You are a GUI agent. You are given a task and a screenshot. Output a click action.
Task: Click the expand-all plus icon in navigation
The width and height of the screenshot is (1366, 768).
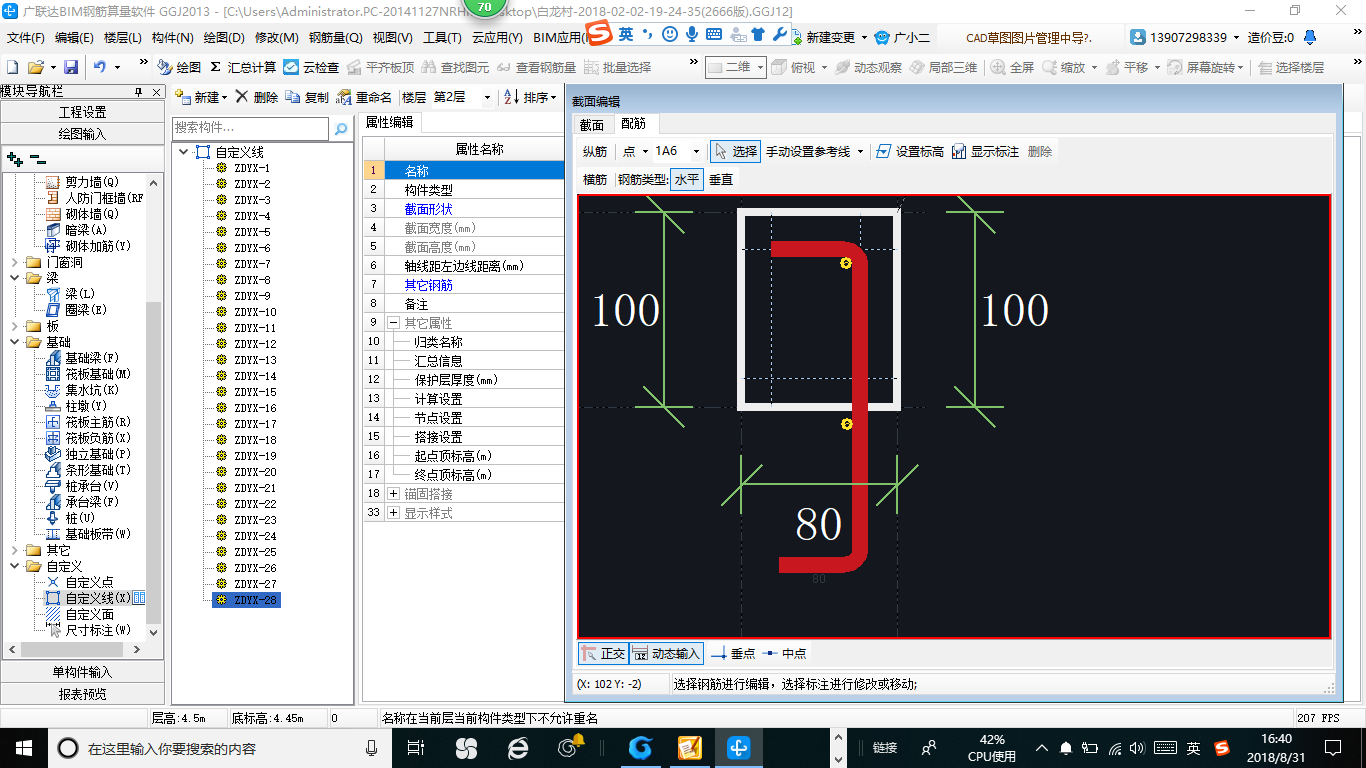14,158
